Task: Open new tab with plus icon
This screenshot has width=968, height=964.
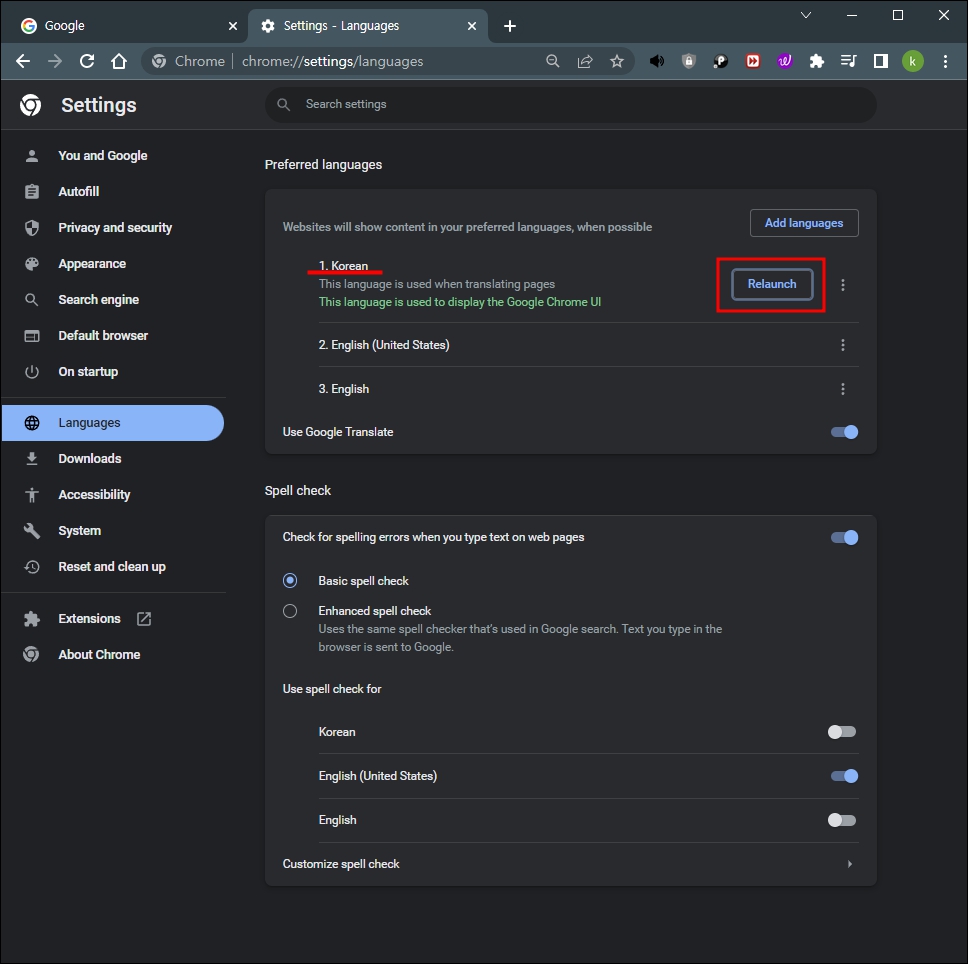Action: pos(510,26)
